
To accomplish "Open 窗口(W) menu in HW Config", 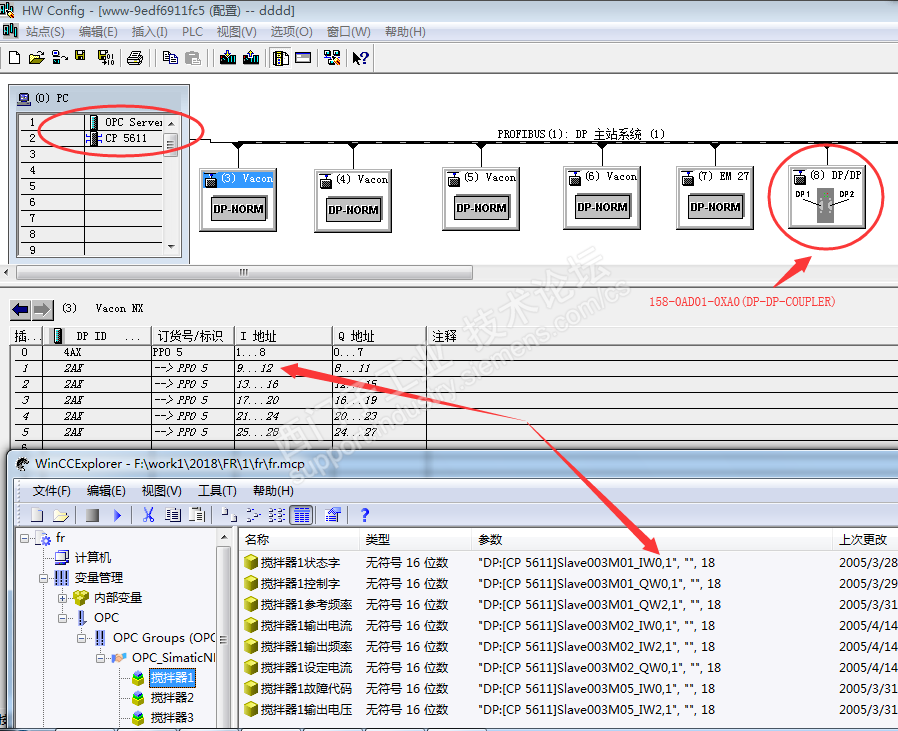I will tap(348, 32).
